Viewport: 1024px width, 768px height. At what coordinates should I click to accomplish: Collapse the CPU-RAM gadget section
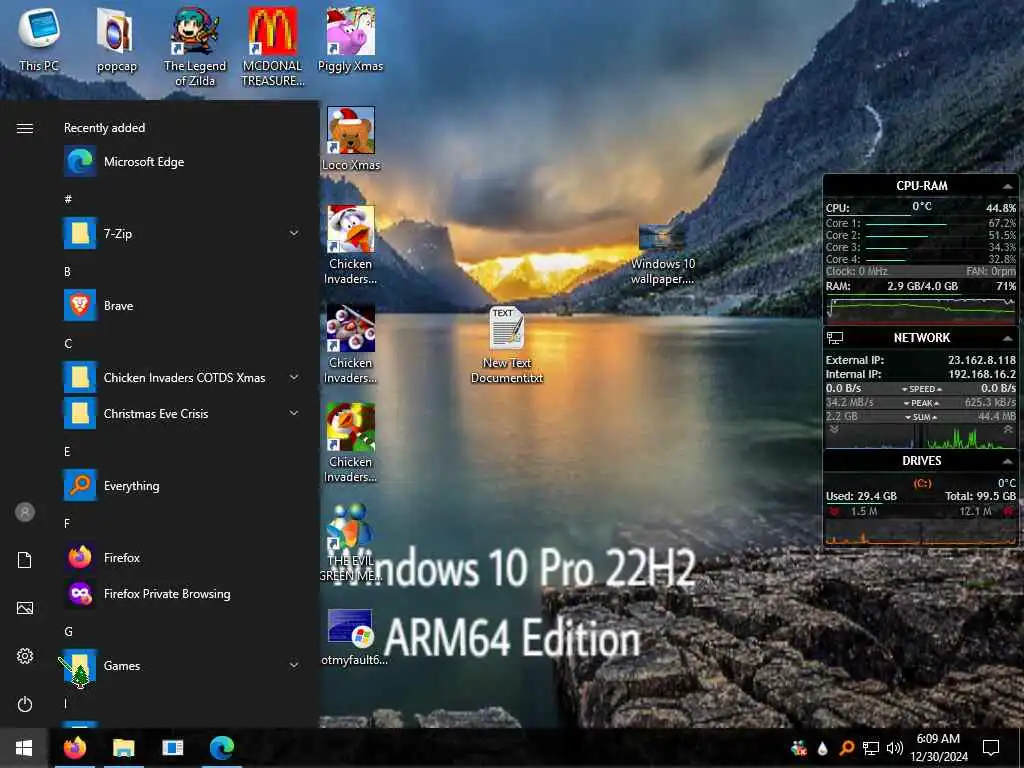[1008, 187]
